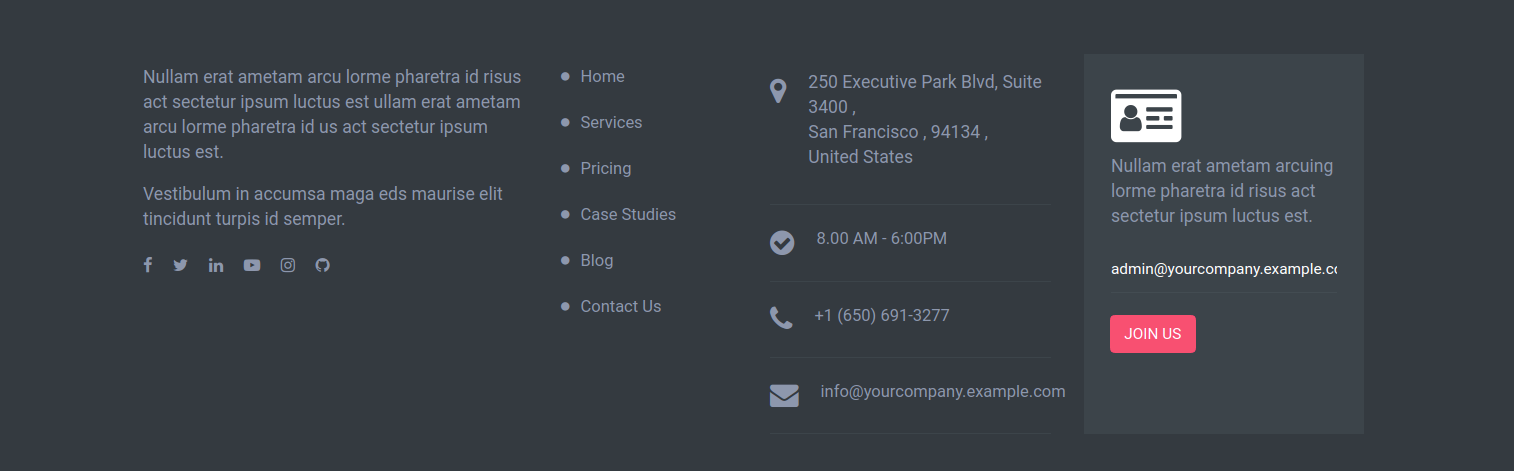Image resolution: width=1514 pixels, height=471 pixels.
Task: Open the Contact Us link
Action: tap(621, 306)
